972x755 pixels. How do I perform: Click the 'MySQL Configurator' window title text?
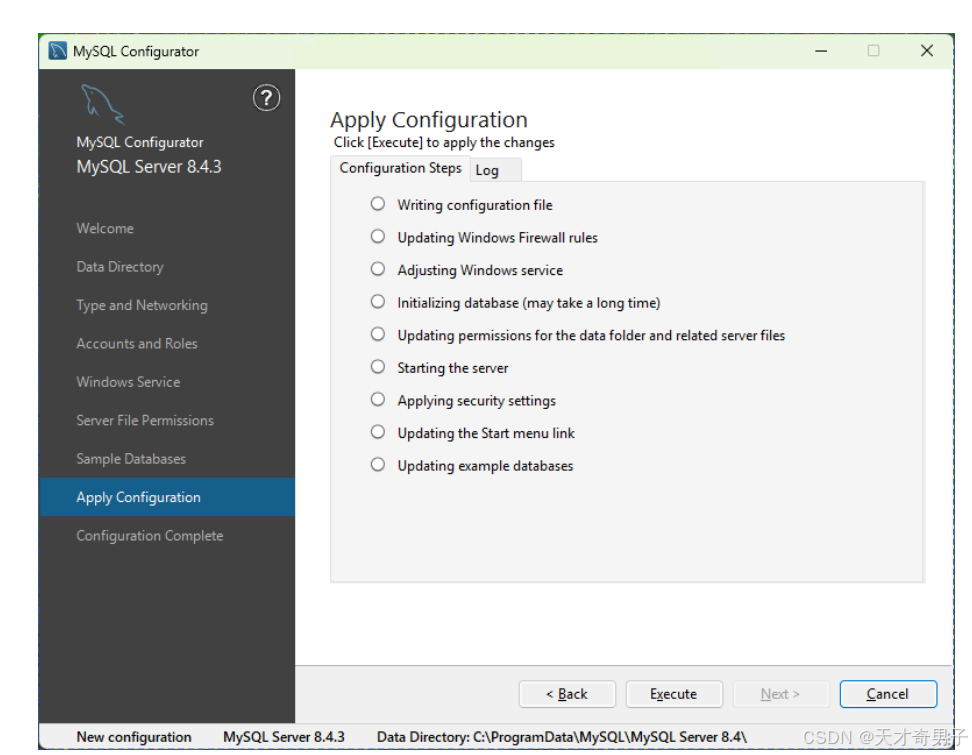(x=136, y=51)
